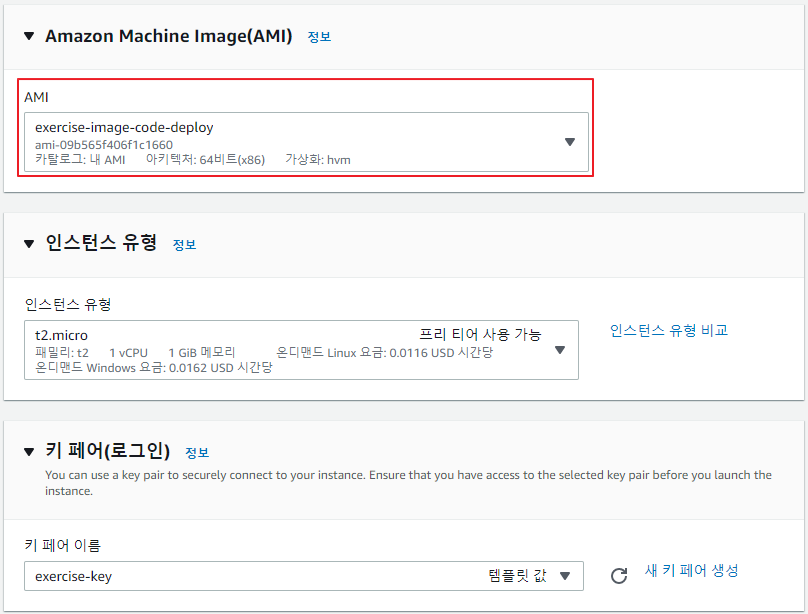Click the 프리 티어 사용 가능 label
The width and height of the screenshot is (808, 614).
point(480,335)
